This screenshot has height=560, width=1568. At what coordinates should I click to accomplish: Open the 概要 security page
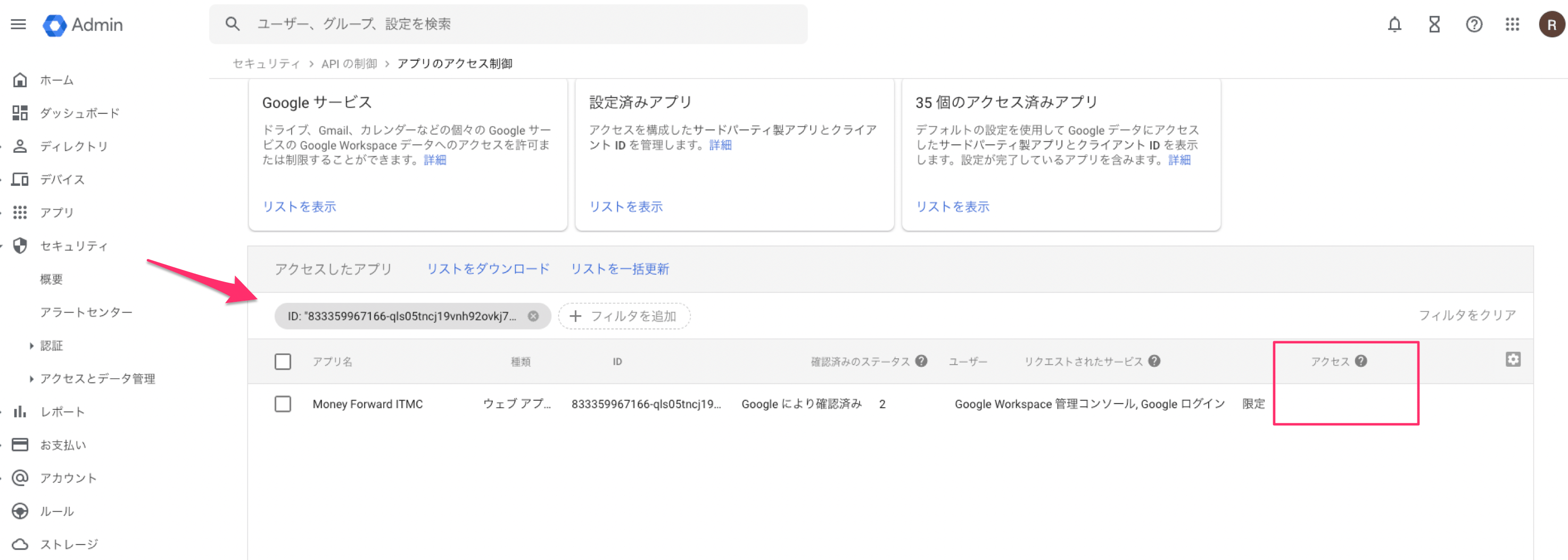click(x=51, y=279)
